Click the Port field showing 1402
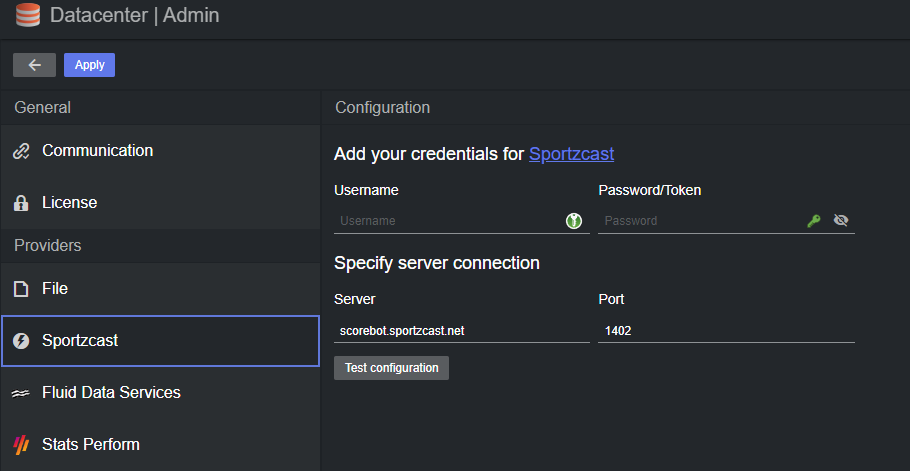Viewport: 910px width, 471px height. [x=725, y=331]
